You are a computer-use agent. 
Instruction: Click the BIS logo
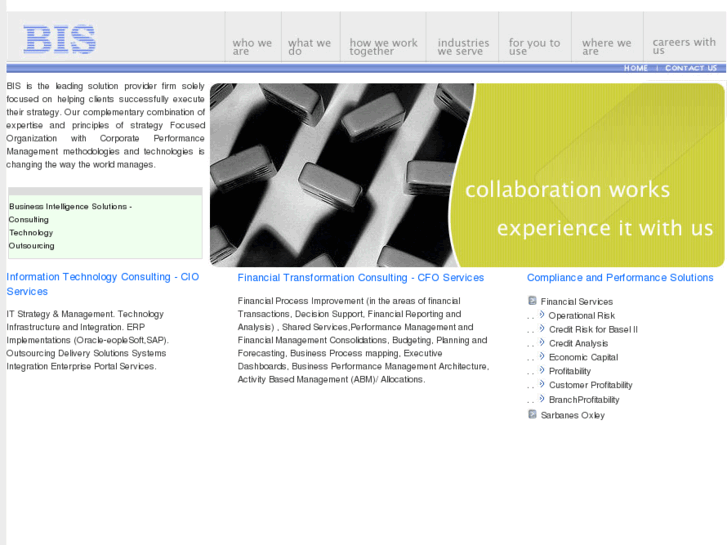coord(60,39)
